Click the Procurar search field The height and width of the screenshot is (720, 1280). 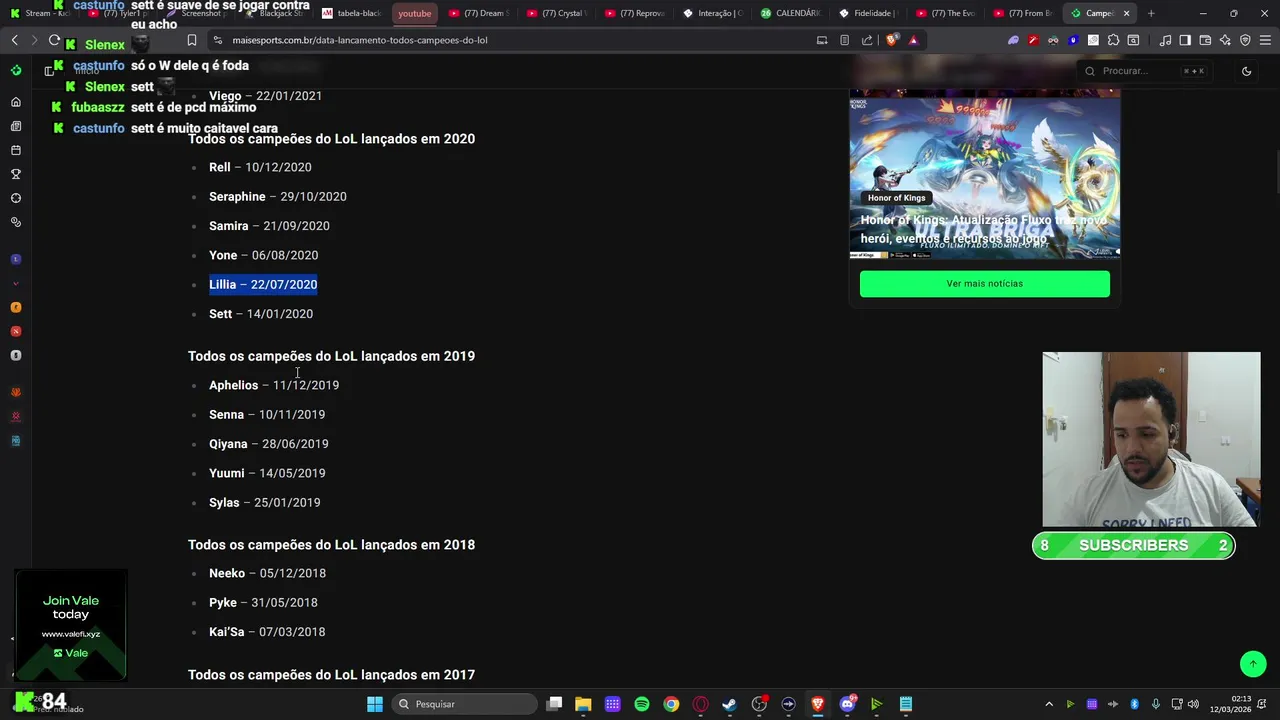click(1145, 71)
